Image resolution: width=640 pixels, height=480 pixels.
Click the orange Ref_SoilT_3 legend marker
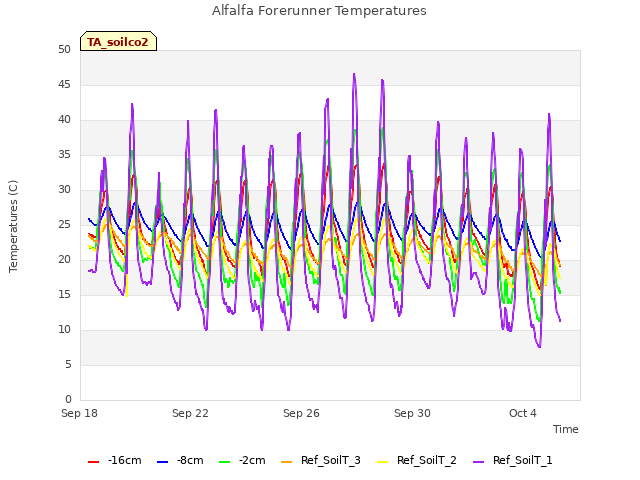pos(287,462)
